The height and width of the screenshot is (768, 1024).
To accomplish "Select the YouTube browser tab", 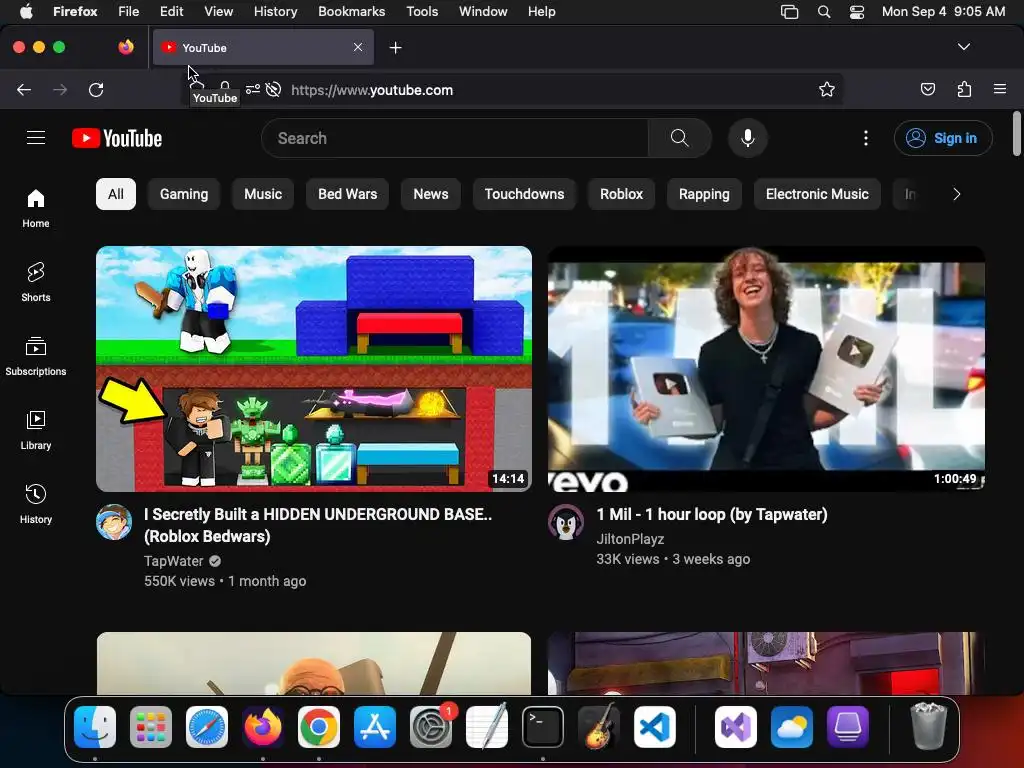I will [263, 48].
